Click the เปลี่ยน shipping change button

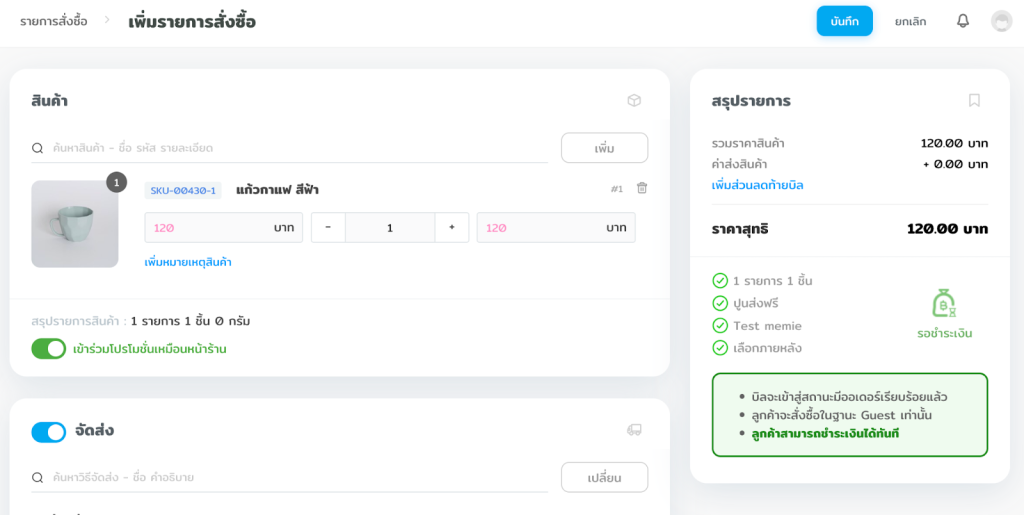(604, 477)
